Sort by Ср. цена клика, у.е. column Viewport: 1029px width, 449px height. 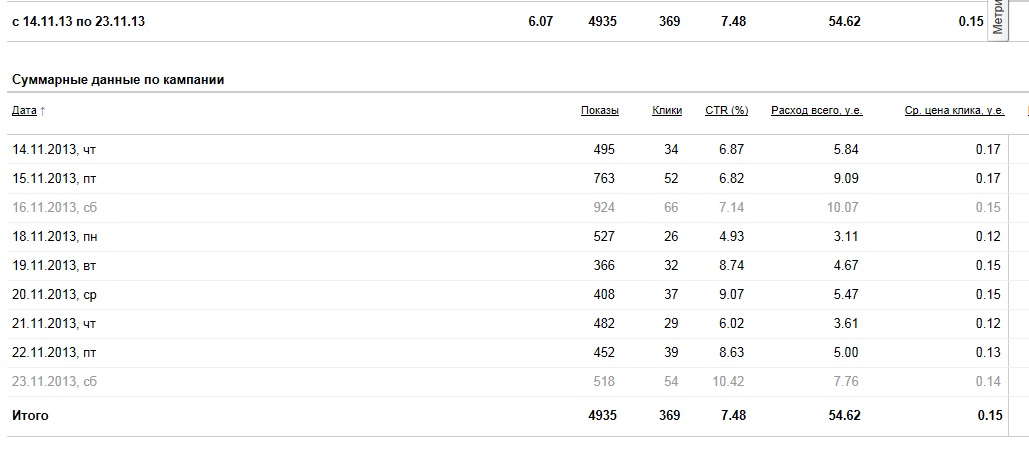coord(954,110)
